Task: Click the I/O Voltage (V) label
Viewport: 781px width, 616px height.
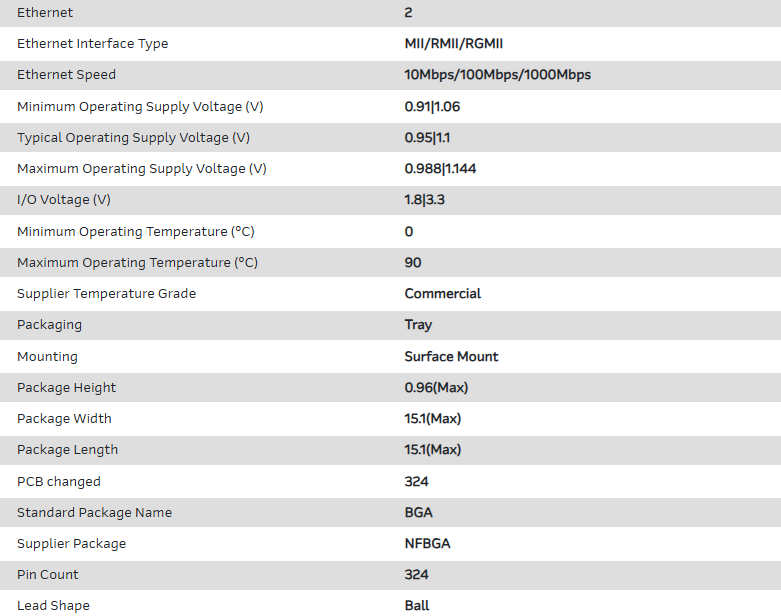Action: pos(64,200)
